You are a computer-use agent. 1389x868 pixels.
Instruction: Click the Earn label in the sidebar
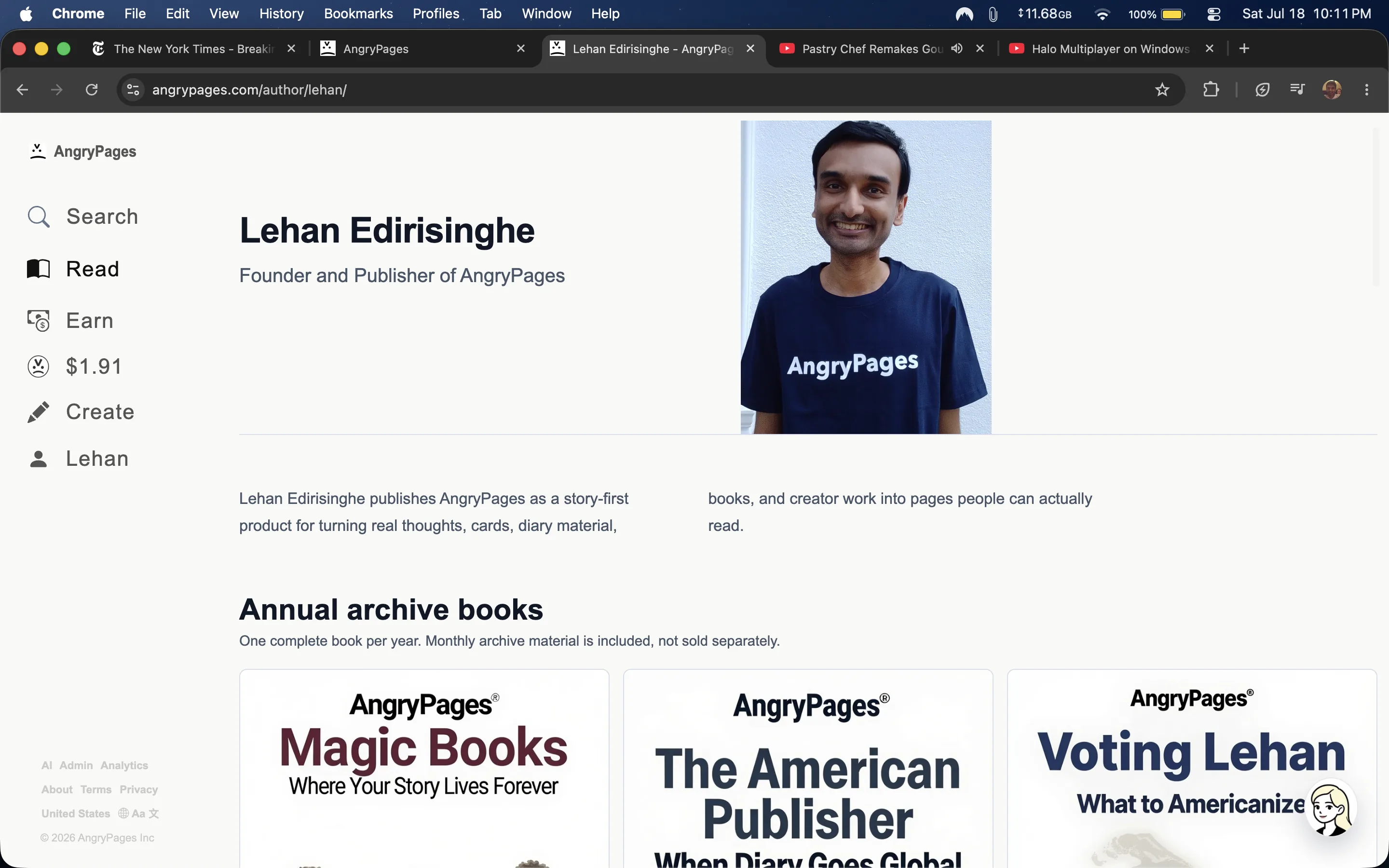pos(90,320)
